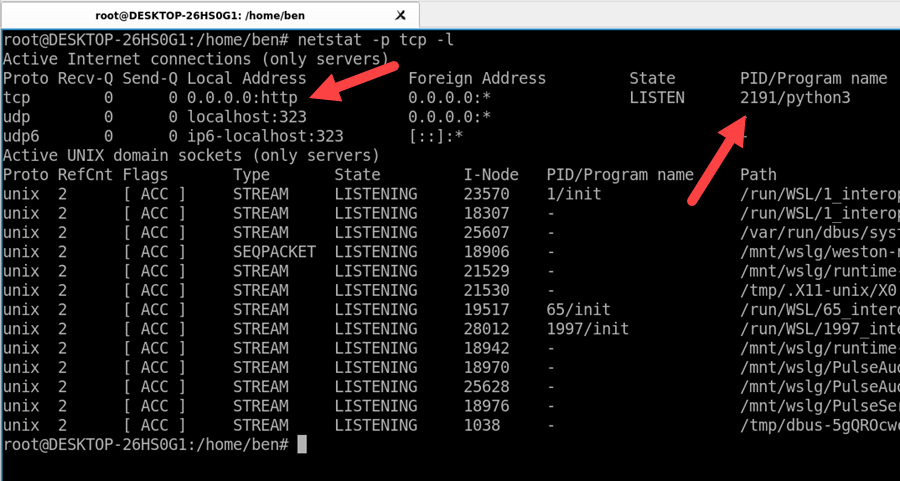Click the LISTEN state on tcp row

pos(657,98)
